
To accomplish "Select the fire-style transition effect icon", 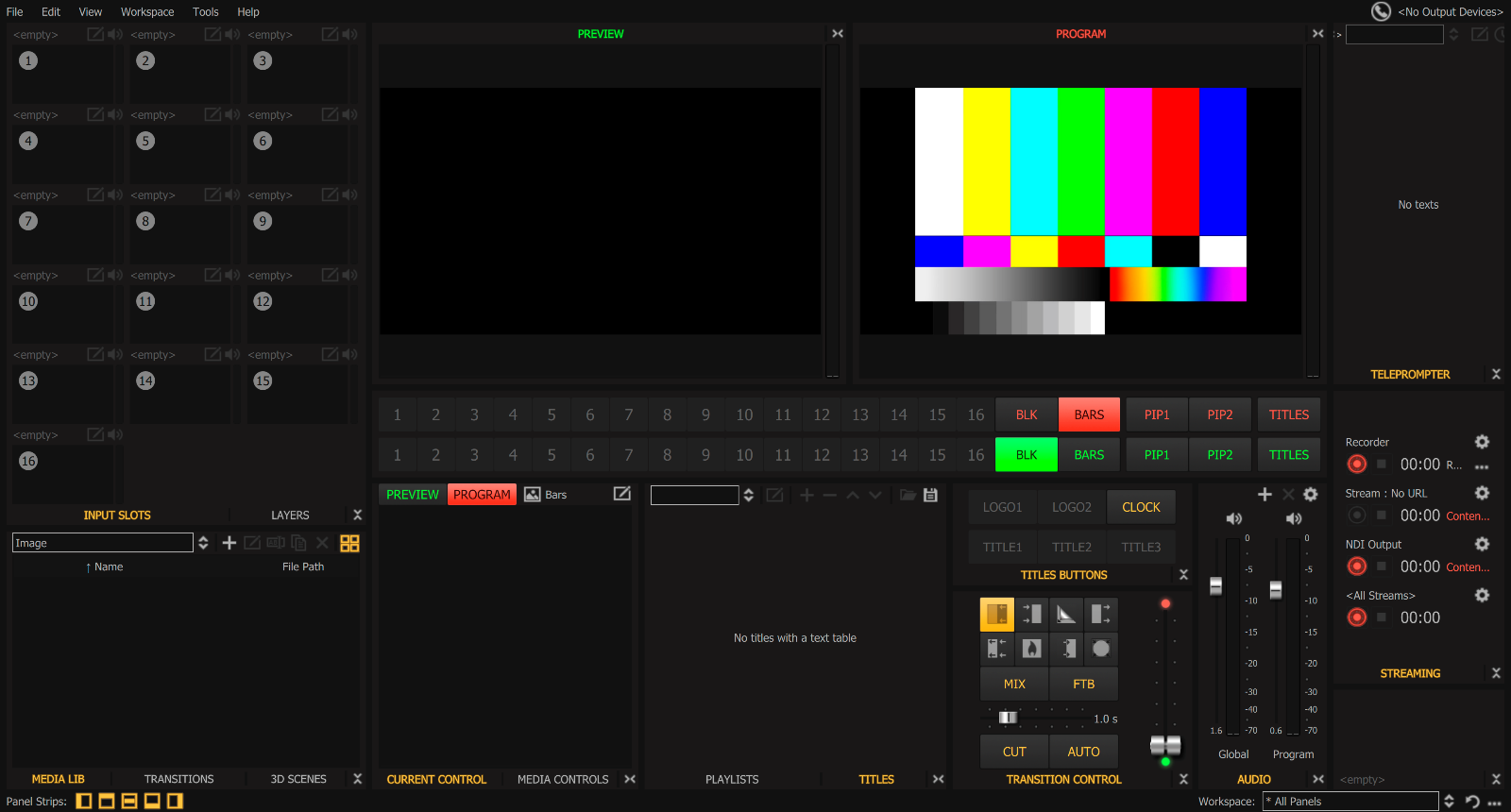I will 1031,649.
